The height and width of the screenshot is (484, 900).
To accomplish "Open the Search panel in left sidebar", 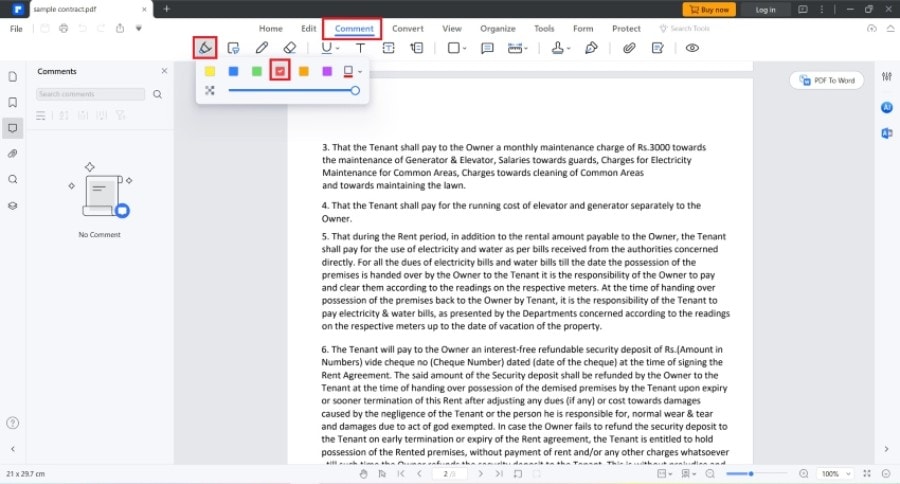I will [13, 179].
